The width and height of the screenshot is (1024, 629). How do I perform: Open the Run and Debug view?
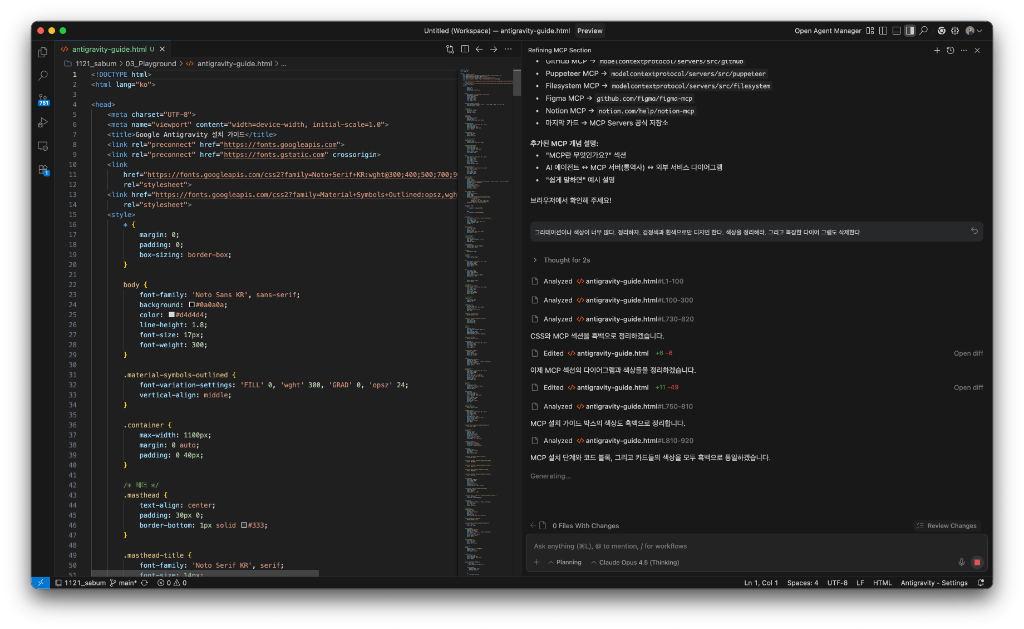(43, 122)
